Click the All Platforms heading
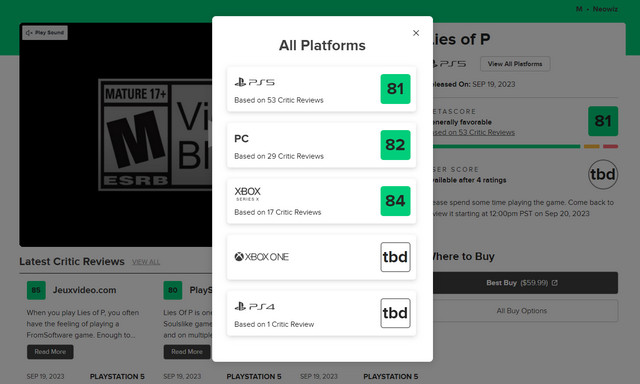Image resolution: width=640 pixels, height=384 pixels. pos(322,45)
